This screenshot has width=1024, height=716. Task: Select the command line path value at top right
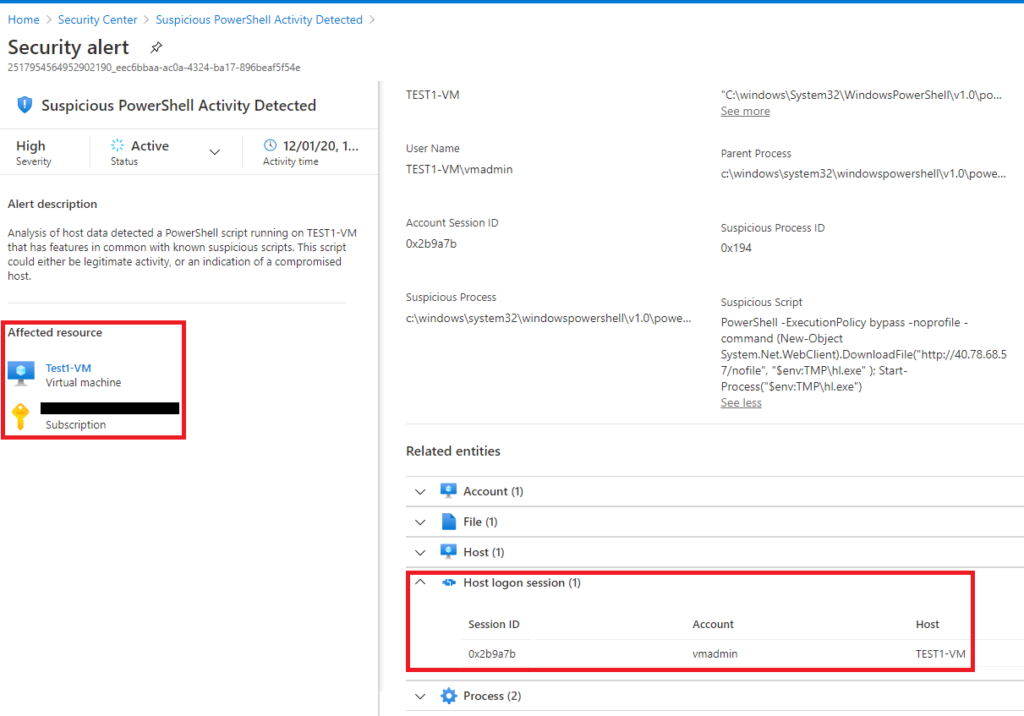pyautogui.click(x=861, y=95)
